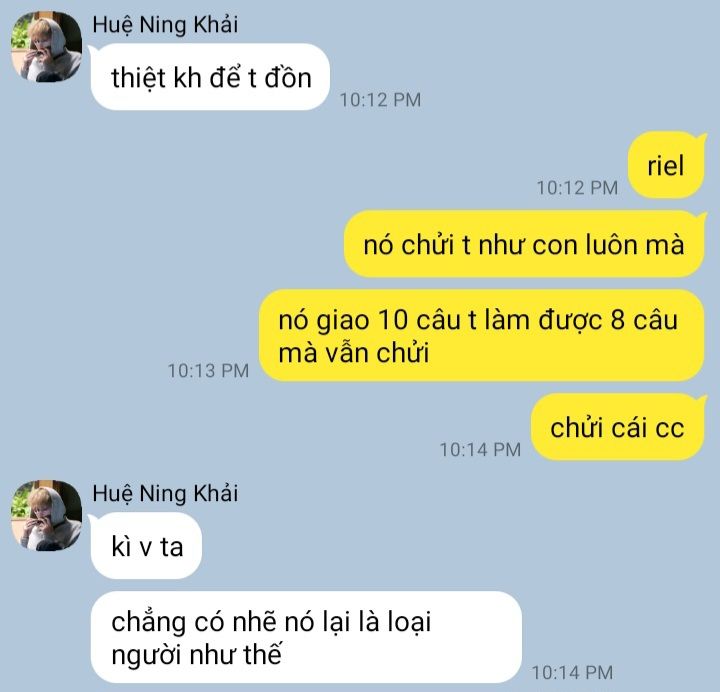
Task: Open the top Huệ Ning Khải profile avatar
Action: tap(46, 46)
